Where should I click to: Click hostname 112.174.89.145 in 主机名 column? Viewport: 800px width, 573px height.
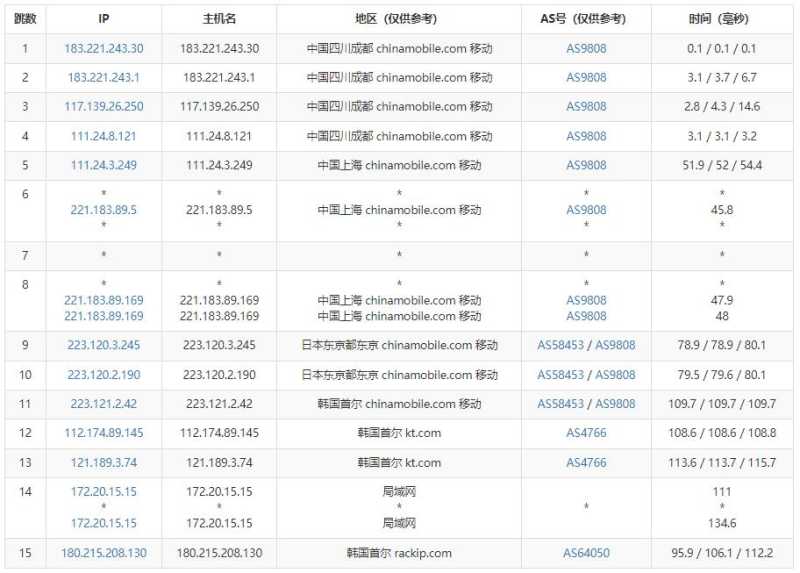(219, 433)
